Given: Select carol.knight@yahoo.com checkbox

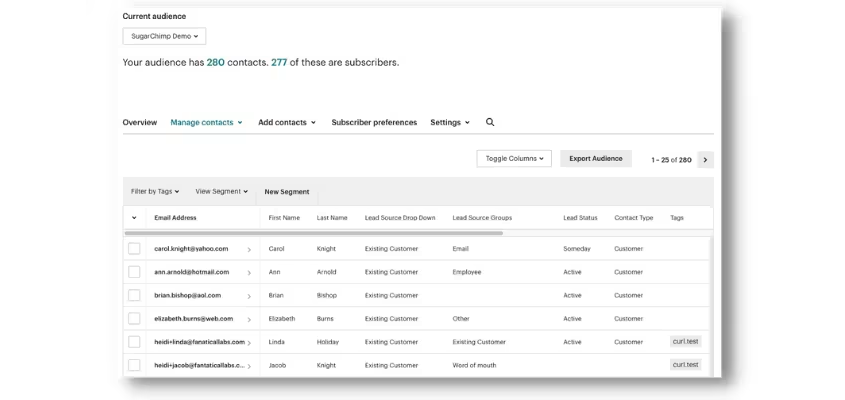Looking at the screenshot, I should 134,249.
